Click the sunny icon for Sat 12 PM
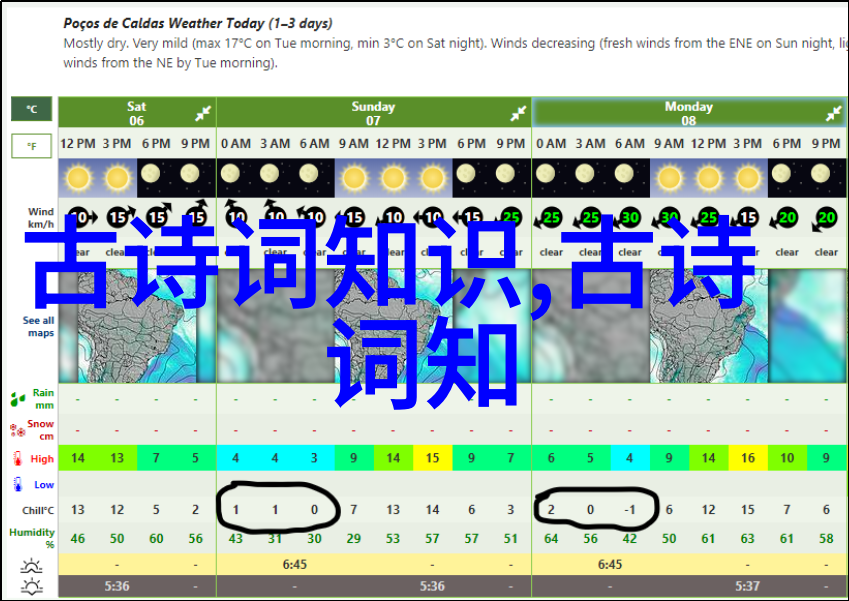Viewport: 849px width, 601px height. [x=78, y=178]
